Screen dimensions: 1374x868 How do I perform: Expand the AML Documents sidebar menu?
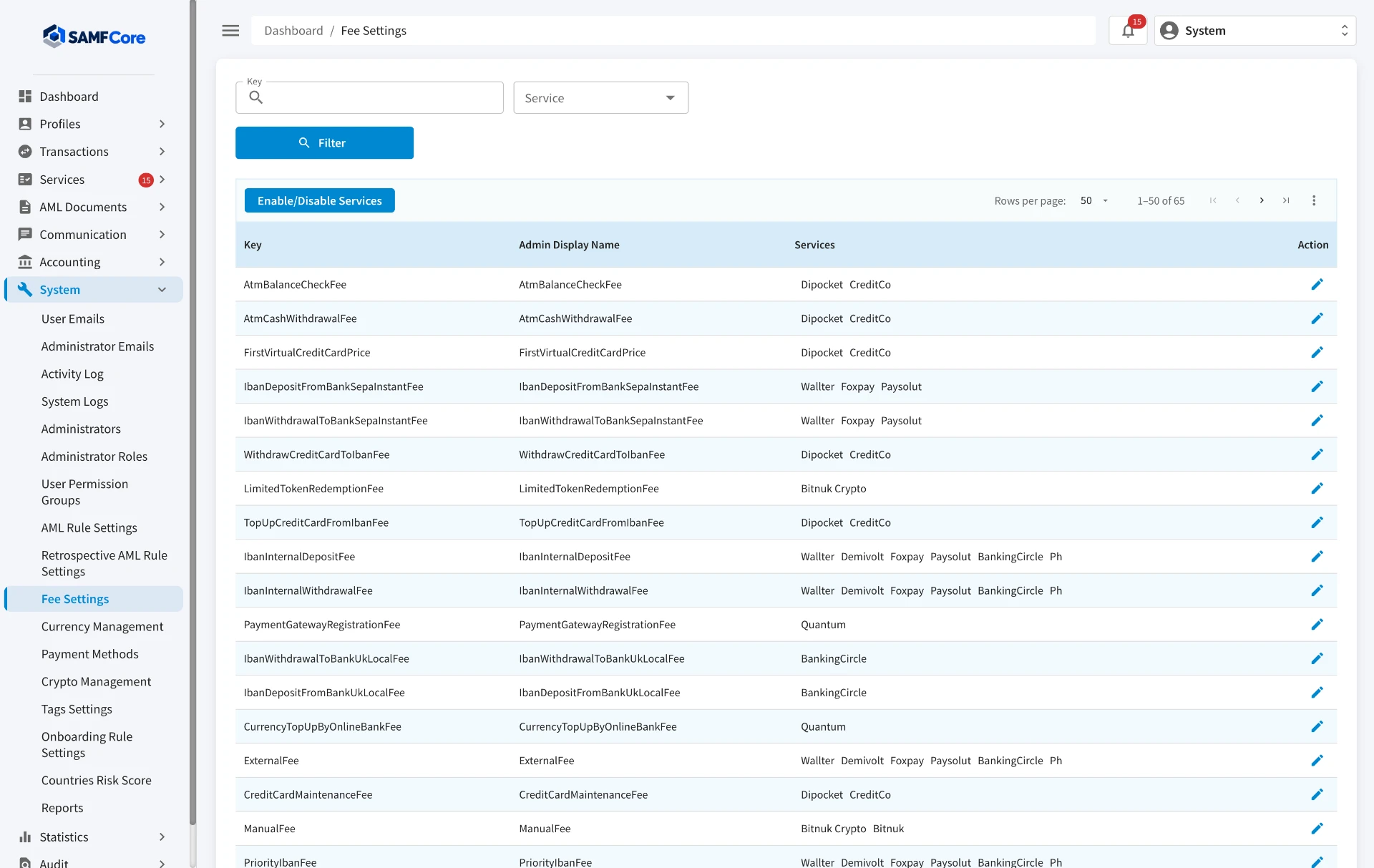coord(93,207)
